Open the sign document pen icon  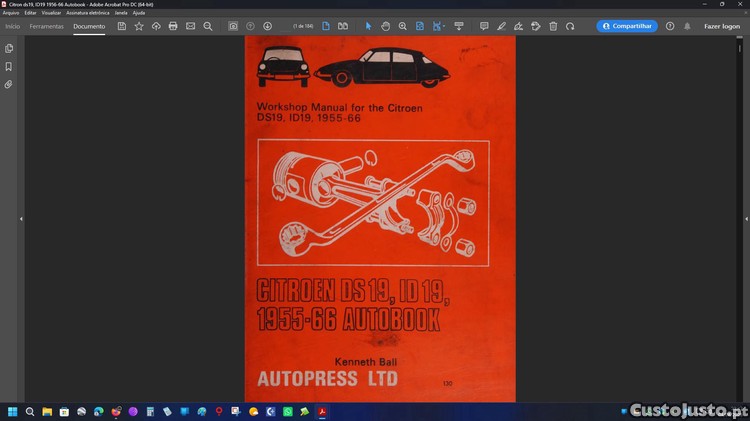pos(518,26)
